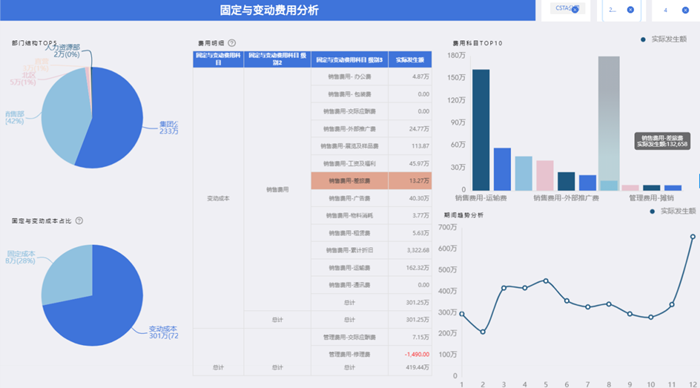Click month 5 point on trend line

(x=546, y=281)
